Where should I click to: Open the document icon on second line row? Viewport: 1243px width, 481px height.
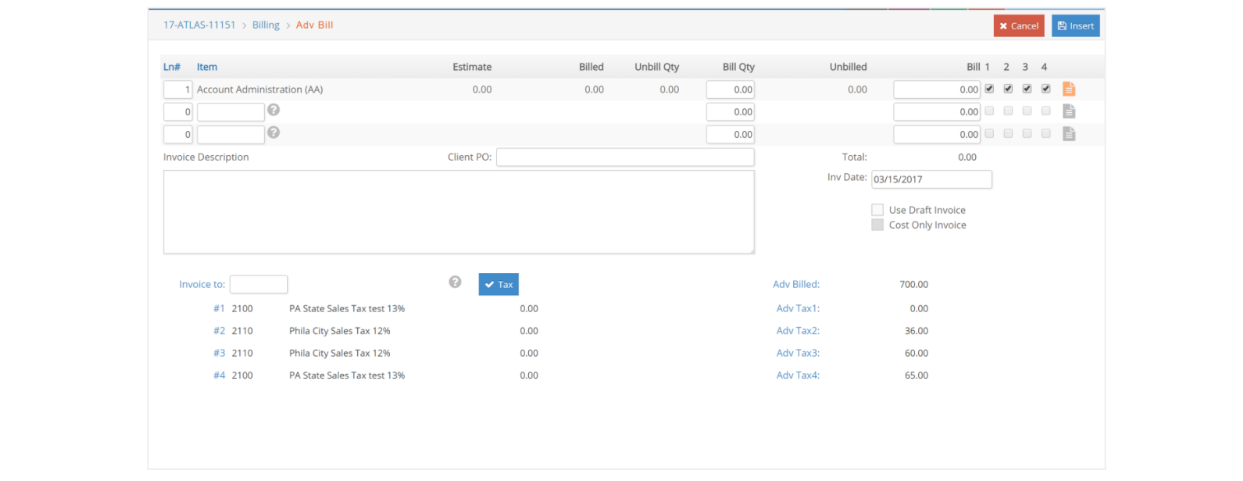(x=1068, y=111)
